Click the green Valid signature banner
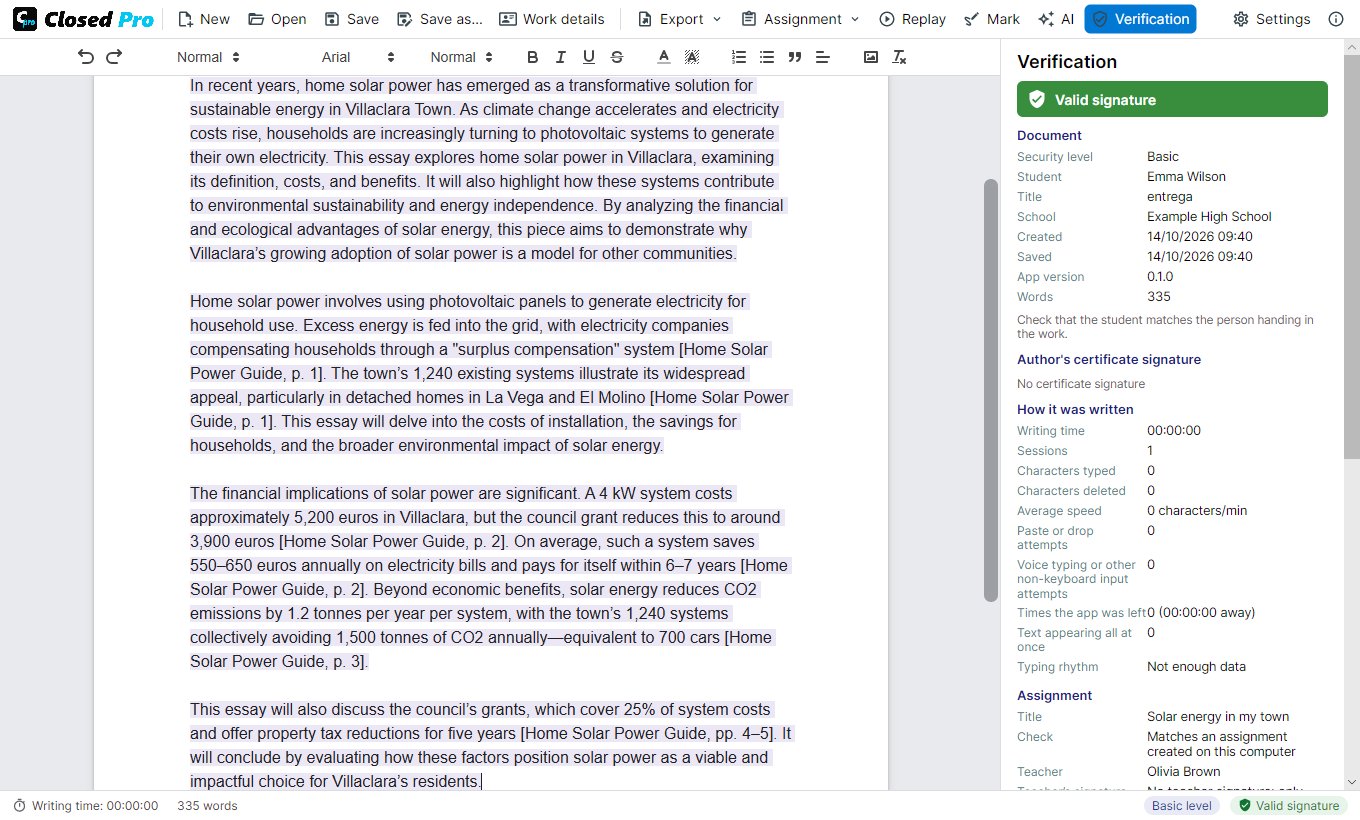 click(x=1172, y=99)
